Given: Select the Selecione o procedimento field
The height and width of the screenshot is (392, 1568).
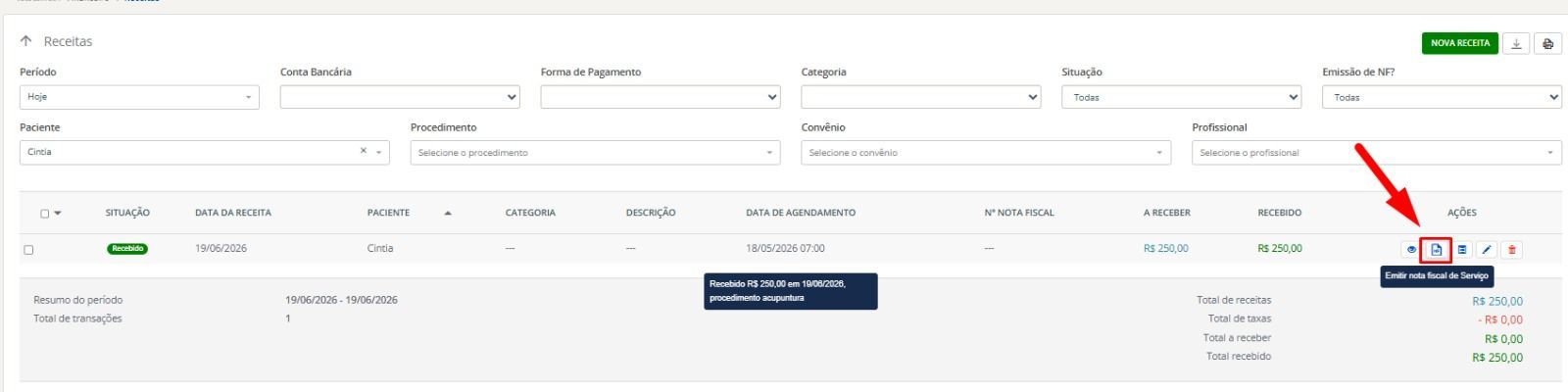Looking at the screenshot, I should tap(596, 152).
